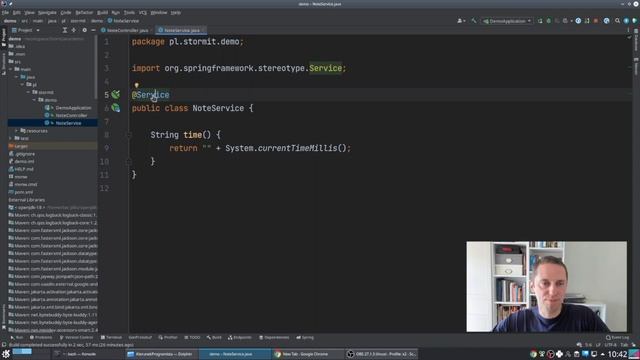The image size is (640, 360).
Task: Click the yellow lightbulb intention icon
Action: (x=136, y=85)
